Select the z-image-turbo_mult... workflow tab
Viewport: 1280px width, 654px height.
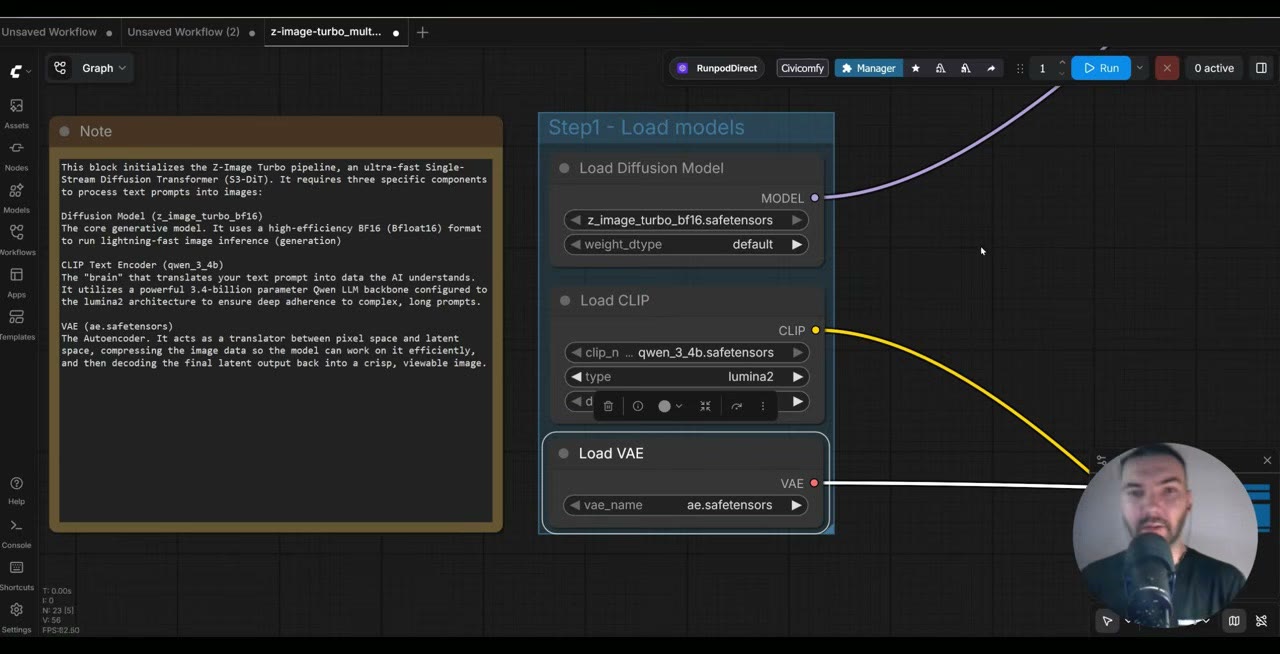[x=326, y=32]
